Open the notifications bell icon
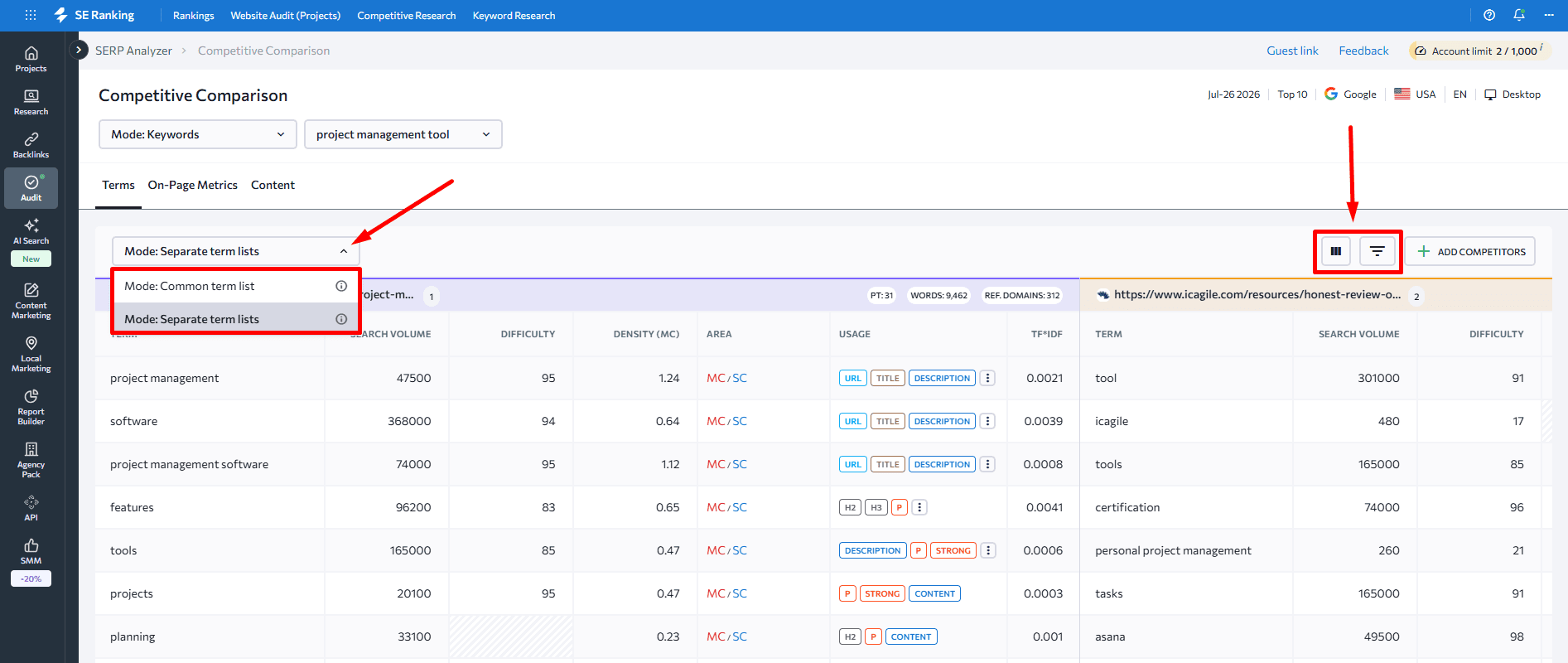Viewport: 1568px width, 663px height. (x=1519, y=15)
